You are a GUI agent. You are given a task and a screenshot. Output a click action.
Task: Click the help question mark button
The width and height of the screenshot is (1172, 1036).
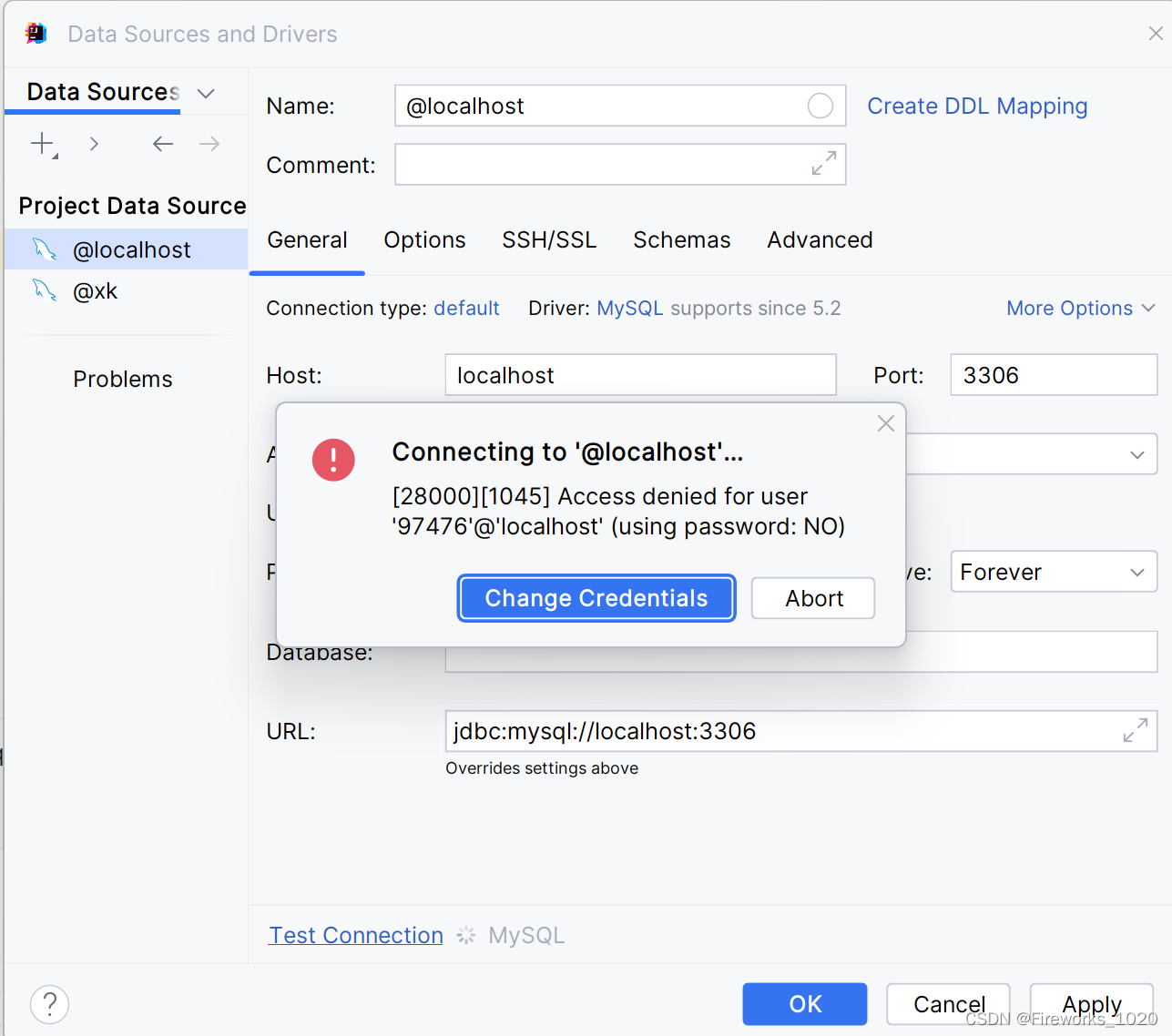click(50, 1004)
